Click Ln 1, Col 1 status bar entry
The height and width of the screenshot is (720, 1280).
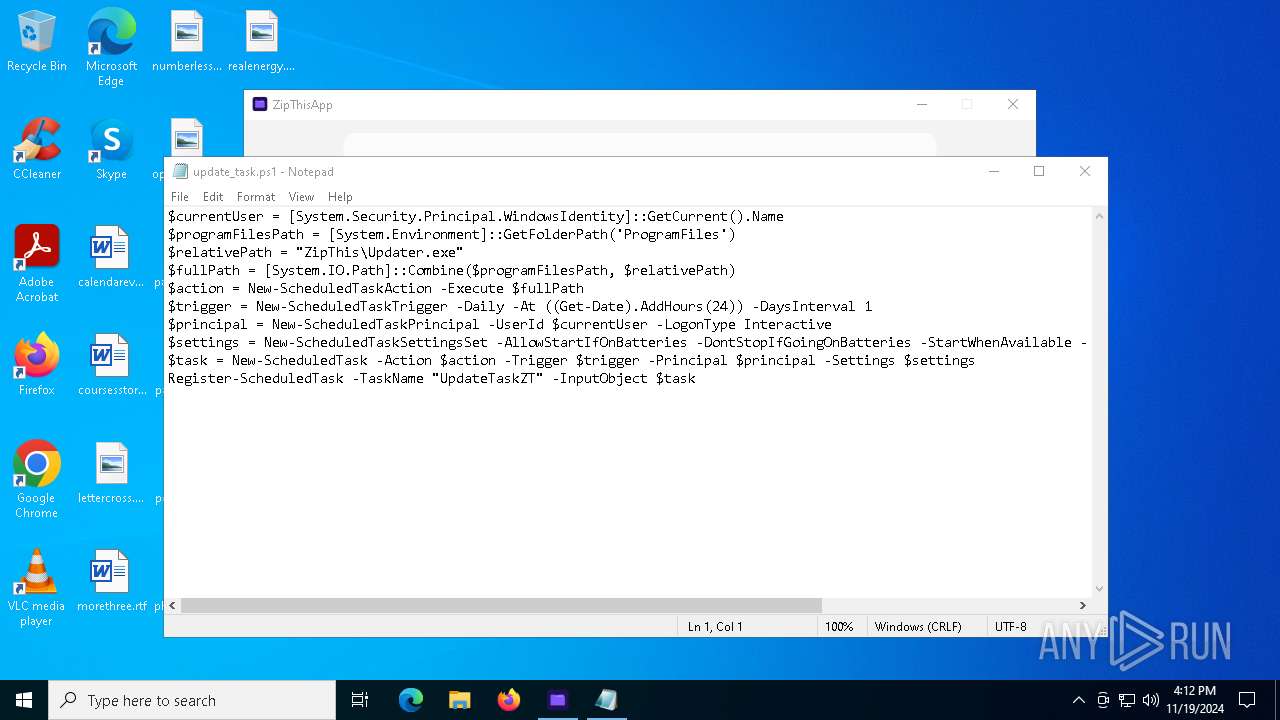[715, 626]
